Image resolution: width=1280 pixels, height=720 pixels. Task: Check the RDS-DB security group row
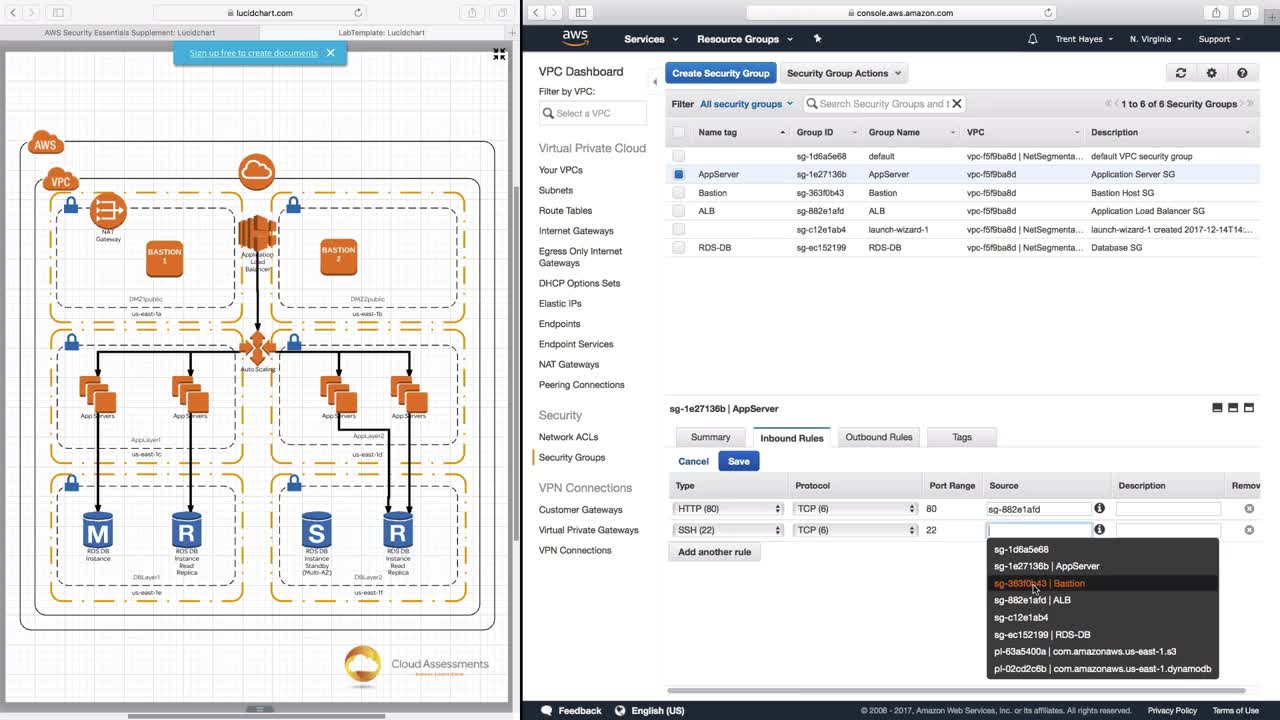pyautogui.click(x=679, y=247)
